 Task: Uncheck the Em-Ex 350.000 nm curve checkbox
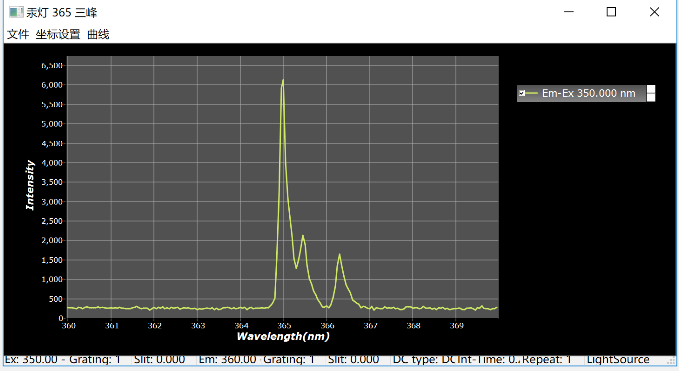522,93
